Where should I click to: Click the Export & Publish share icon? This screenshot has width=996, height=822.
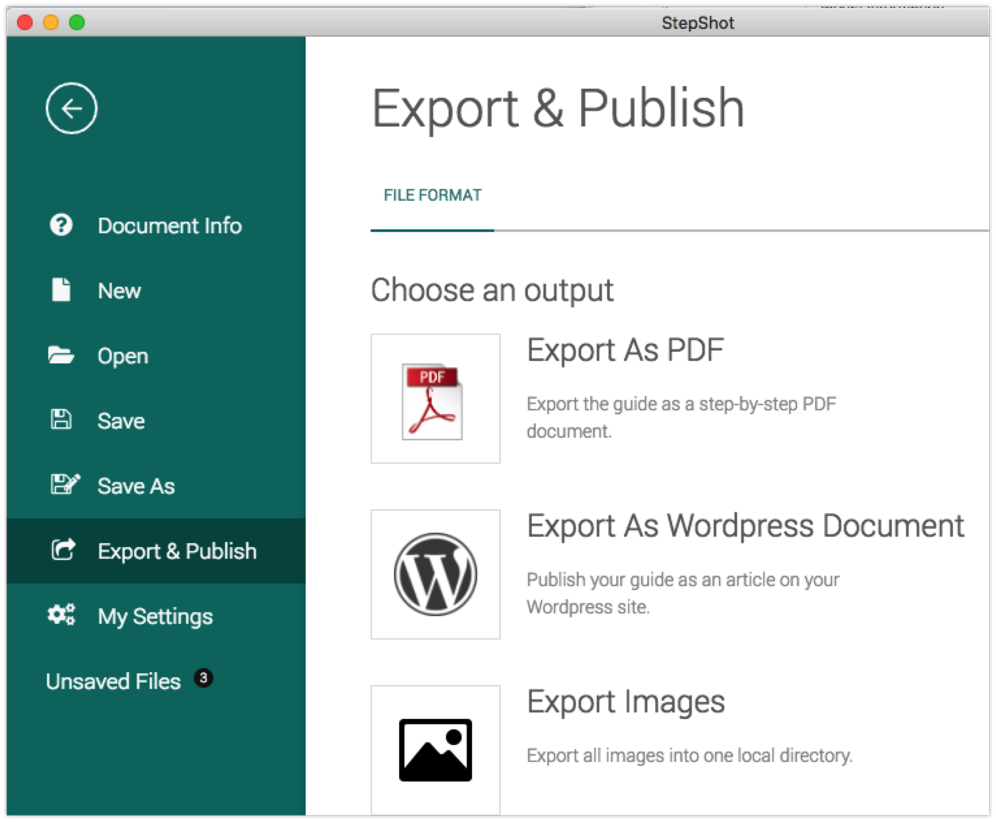pos(64,549)
